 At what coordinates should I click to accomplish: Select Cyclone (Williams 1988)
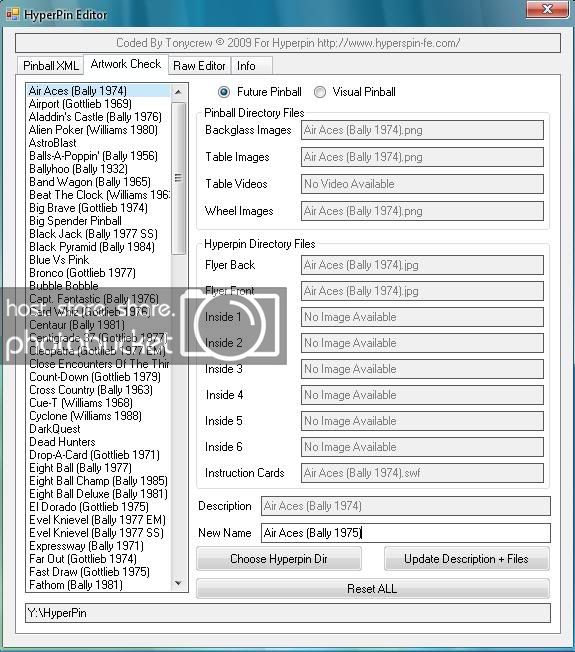pyautogui.click(x=99, y=416)
